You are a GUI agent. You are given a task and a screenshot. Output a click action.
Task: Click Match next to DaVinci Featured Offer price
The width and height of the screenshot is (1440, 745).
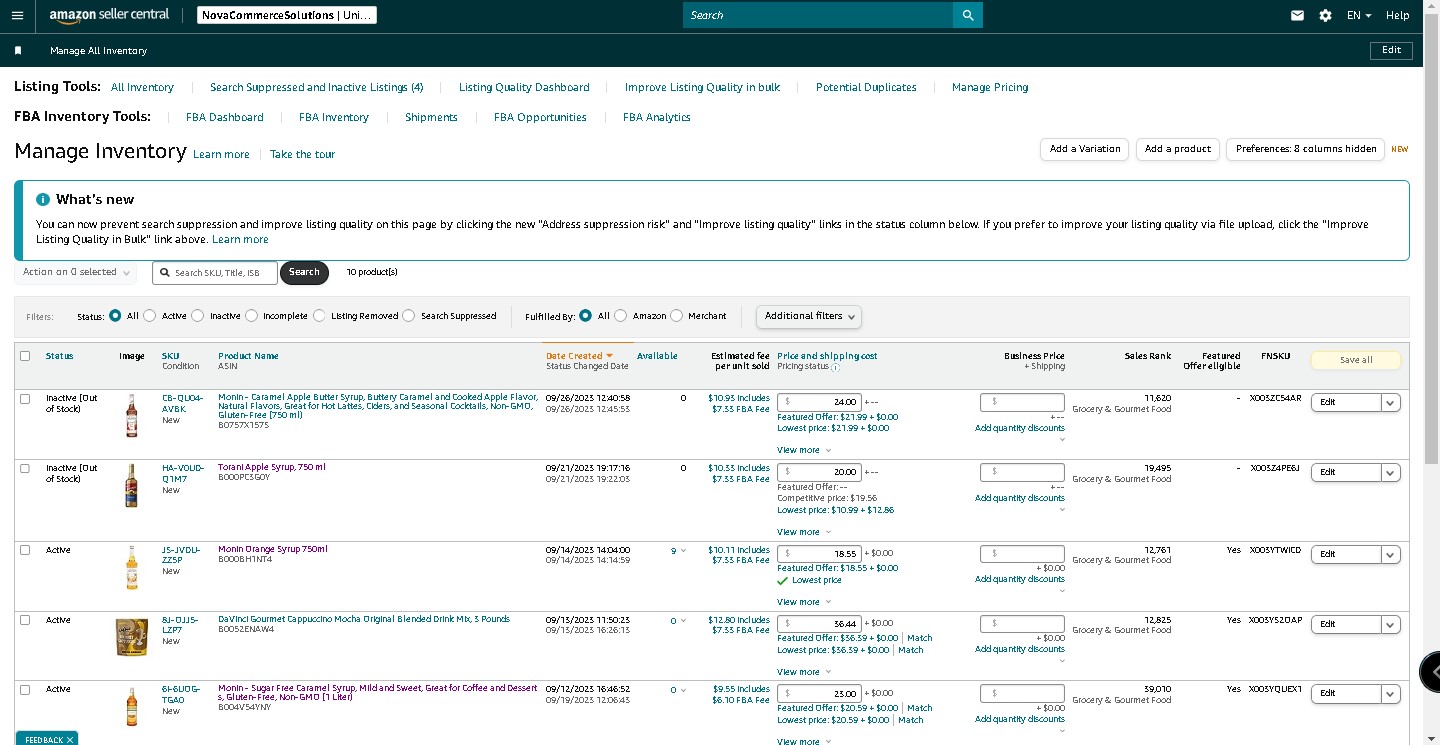pos(920,638)
